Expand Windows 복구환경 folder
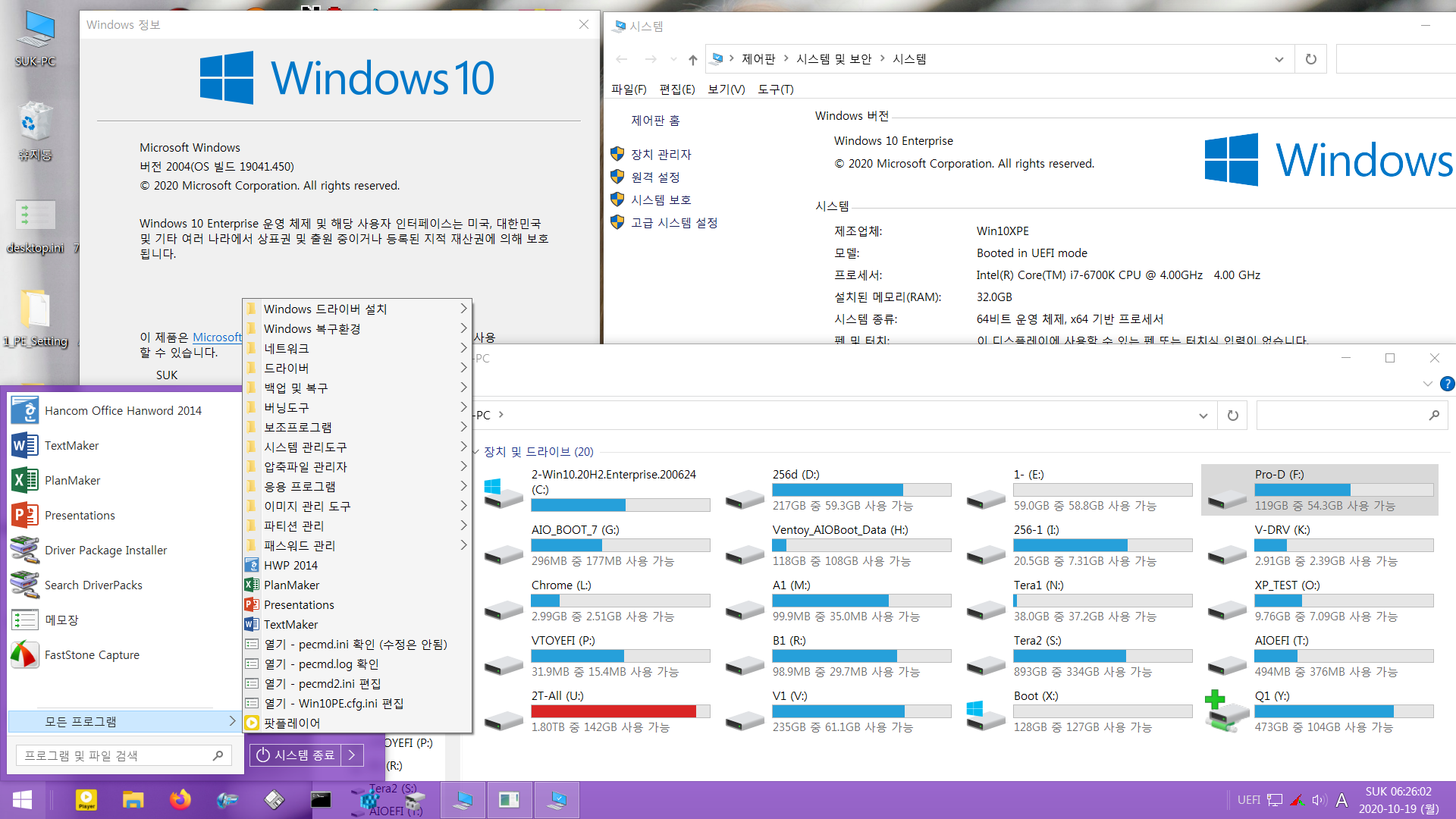This screenshot has height=819, width=1456. [x=357, y=328]
